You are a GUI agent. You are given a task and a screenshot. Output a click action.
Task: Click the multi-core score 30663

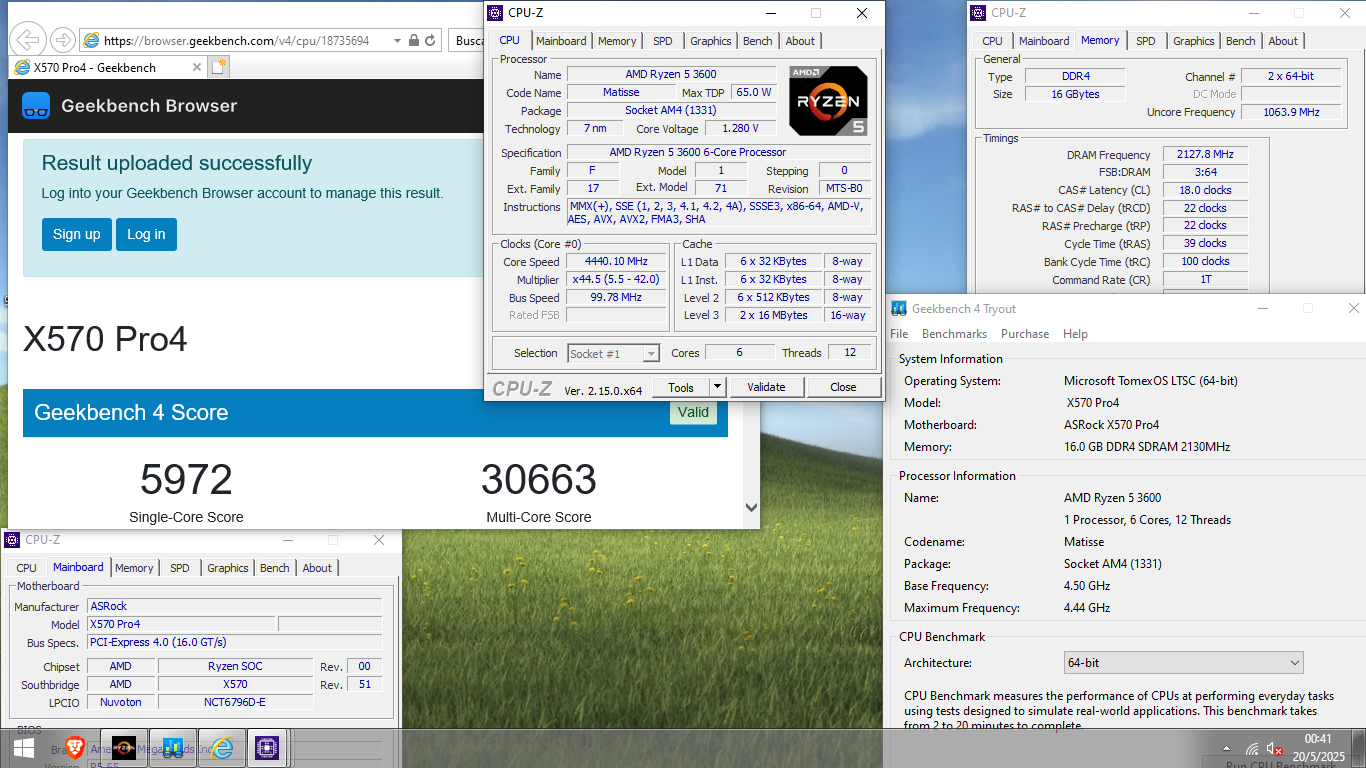538,480
